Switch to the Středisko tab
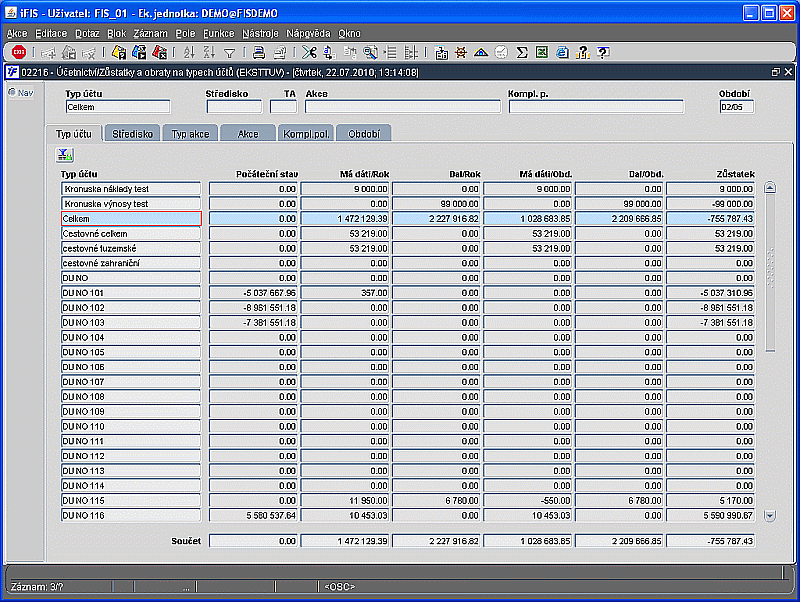800x602 pixels. coord(132,134)
